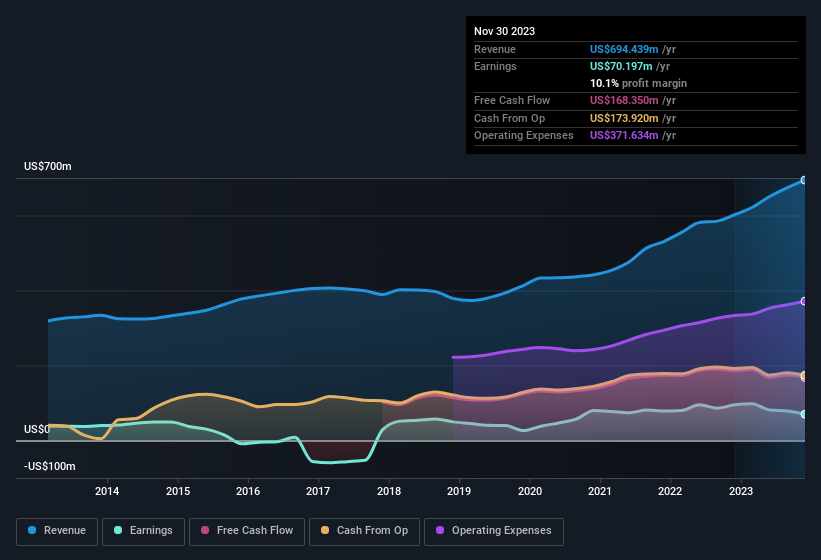Click the Cash From Op label in tooltip
Screen dimensions: 821x560
(x=509, y=118)
